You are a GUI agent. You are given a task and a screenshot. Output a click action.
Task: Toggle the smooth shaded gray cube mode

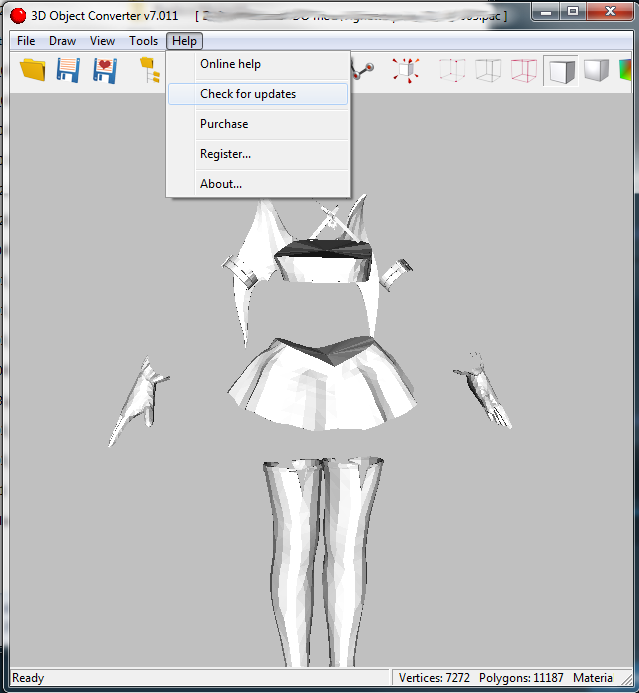[596, 70]
